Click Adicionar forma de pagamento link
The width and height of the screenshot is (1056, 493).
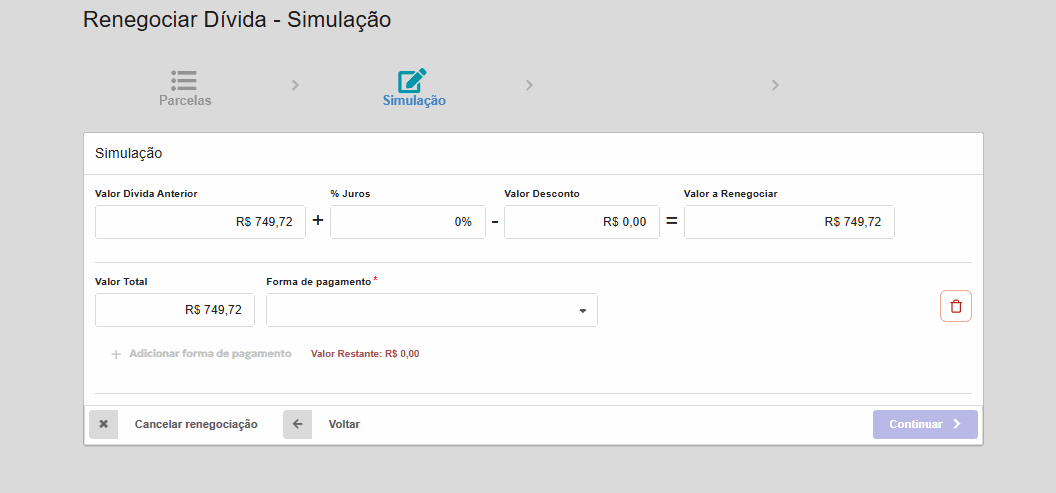point(210,354)
